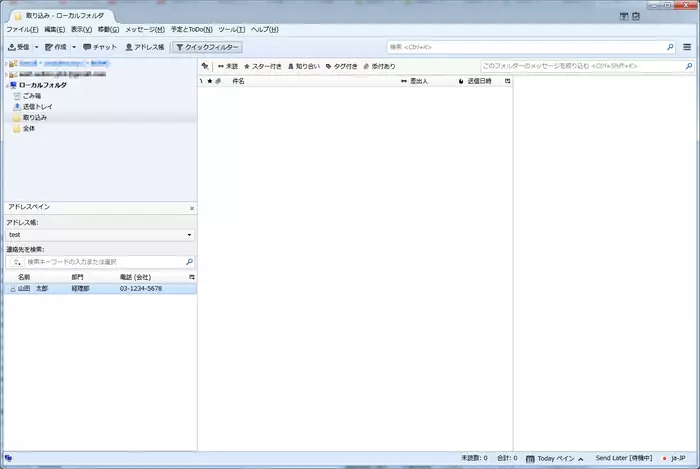Toggle the 未読 unread filter
The width and height of the screenshot is (700, 469).
point(227,66)
